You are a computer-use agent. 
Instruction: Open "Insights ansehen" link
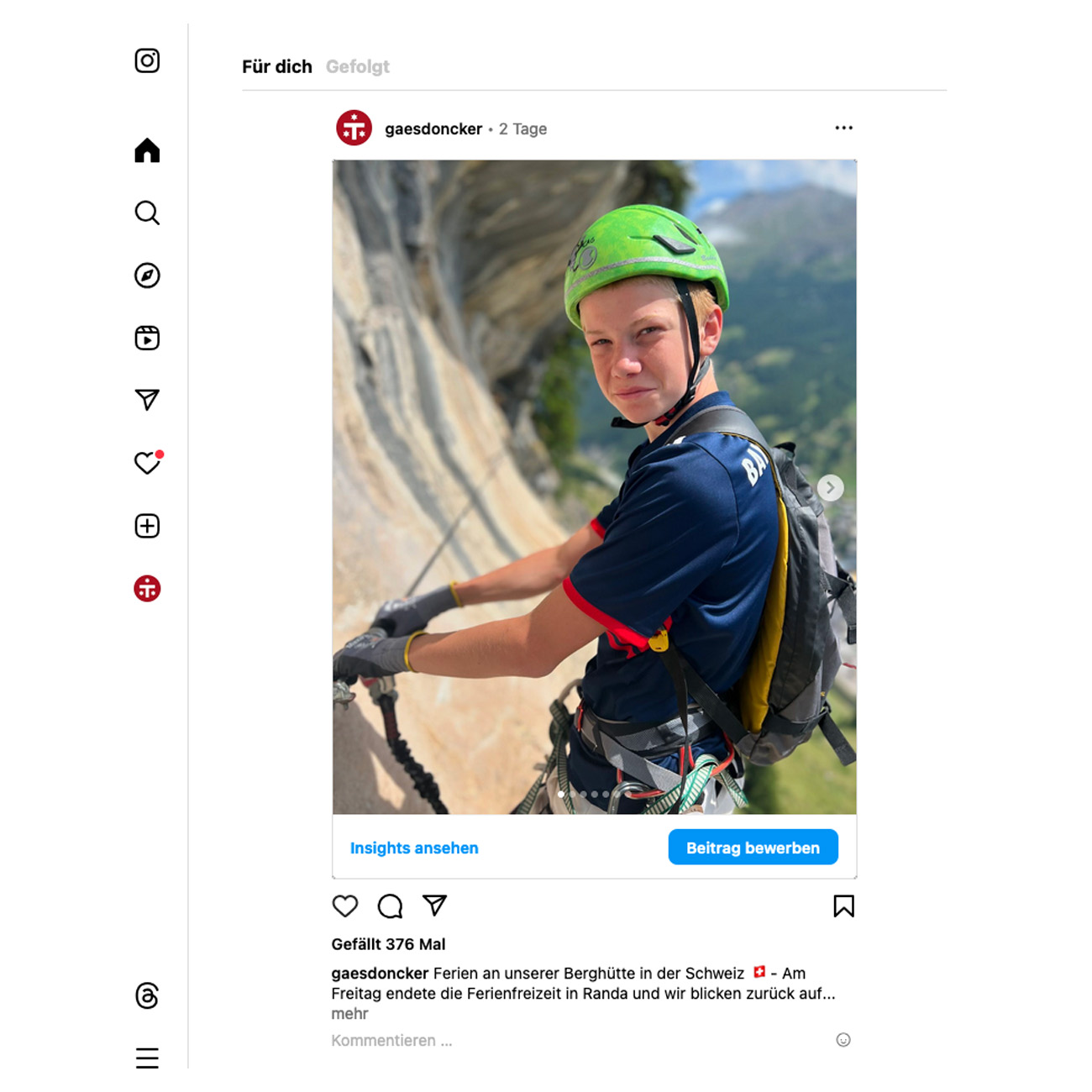(414, 848)
